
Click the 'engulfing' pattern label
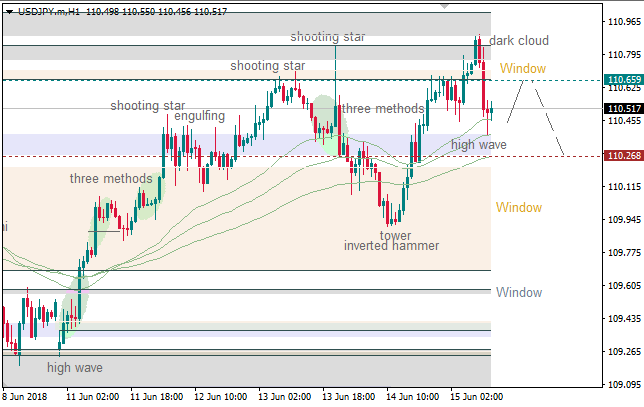point(199,116)
